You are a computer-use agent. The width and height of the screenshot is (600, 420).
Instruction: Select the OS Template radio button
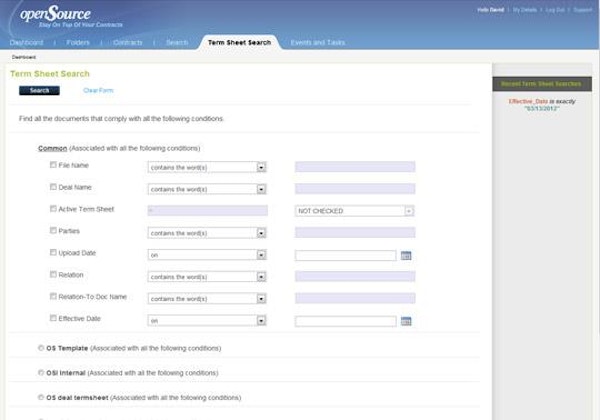coord(40,348)
